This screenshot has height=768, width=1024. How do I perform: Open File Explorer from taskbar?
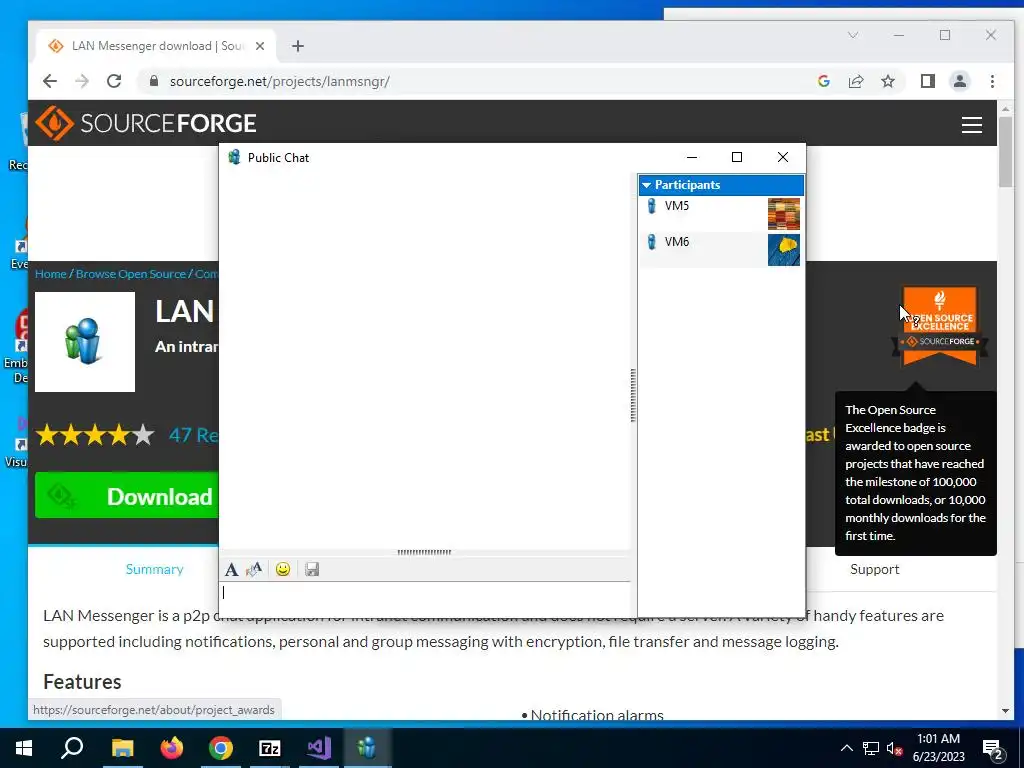(x=122, y=748)
